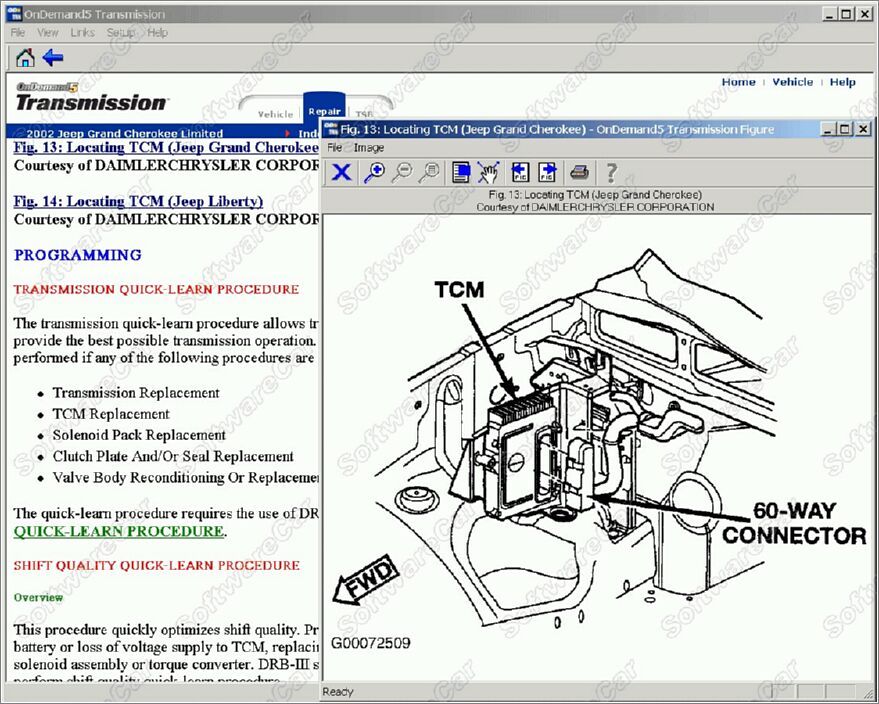This screenshot has width=879, height=704.
Task: Click the Home link at top right
Action: tap(738, 82)
